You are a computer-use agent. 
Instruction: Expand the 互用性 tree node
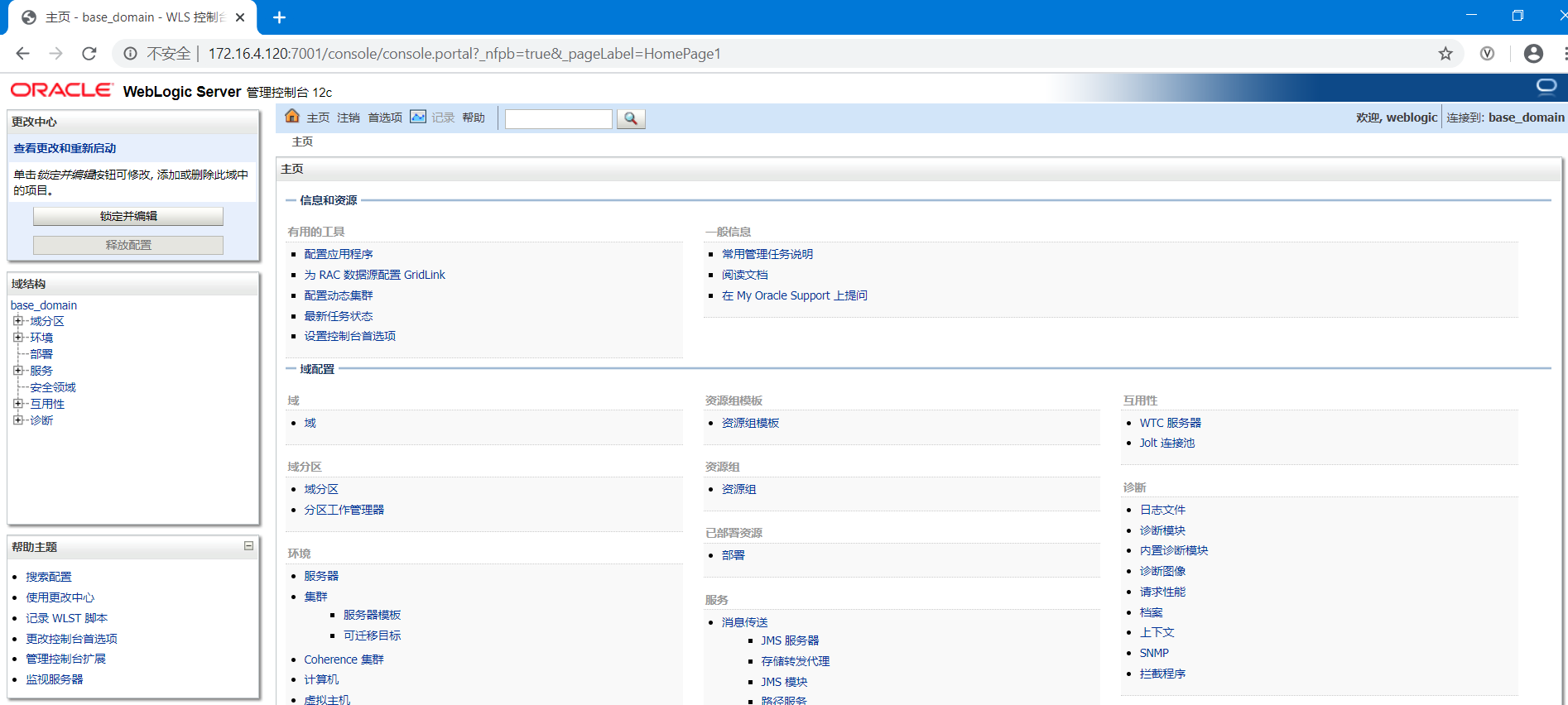click(x=18, y=404)
